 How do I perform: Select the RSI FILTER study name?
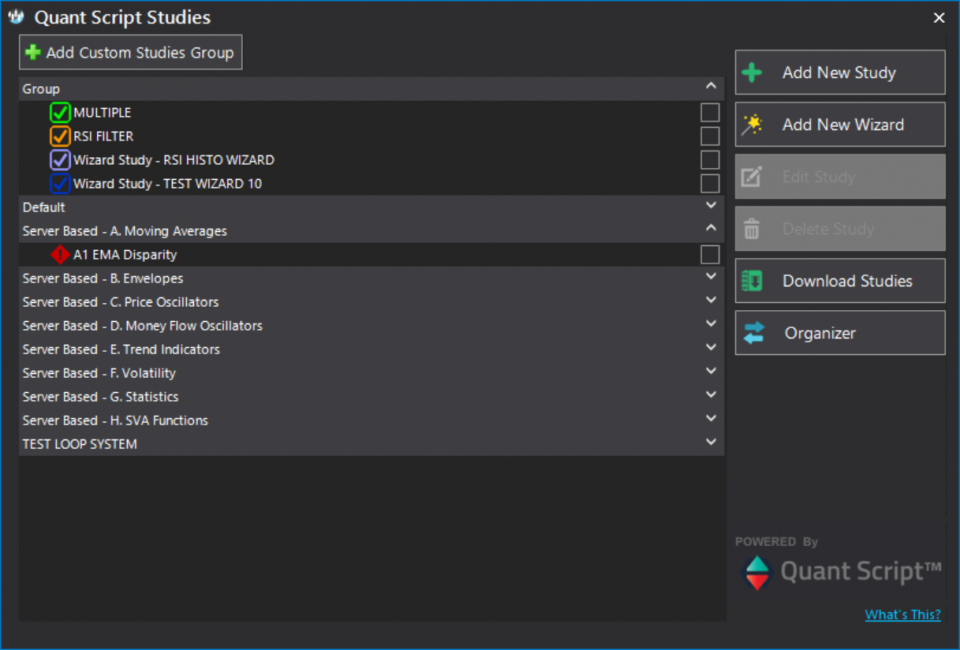coord(103,136)
